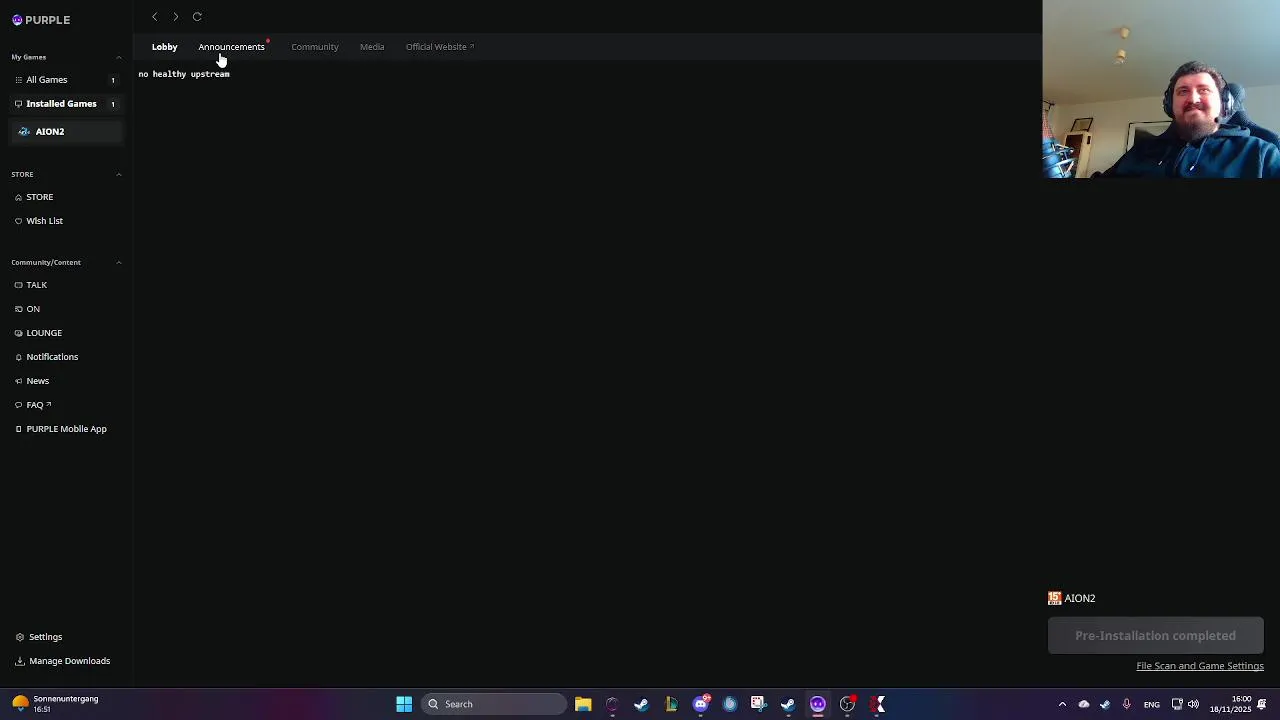Open the notification bell in tray
This screenshot has height=720, width=1280.
point(1263,704)
